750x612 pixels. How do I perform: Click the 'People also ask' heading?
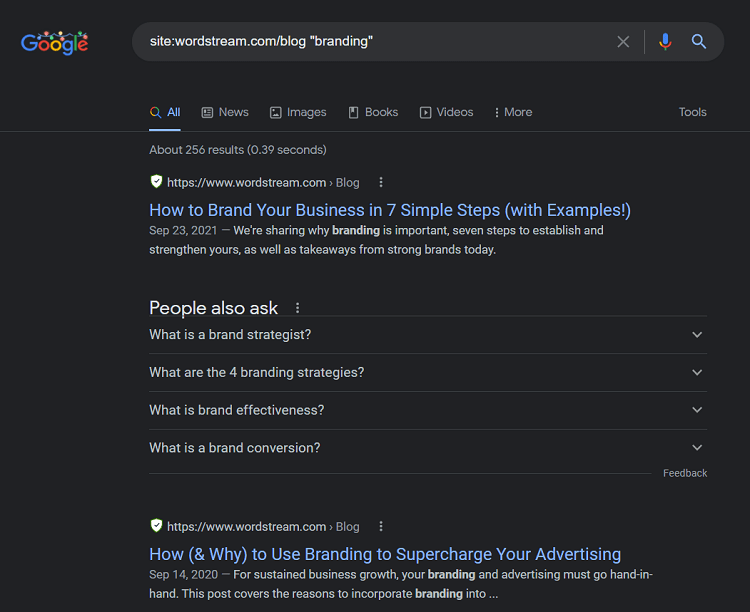213,308
